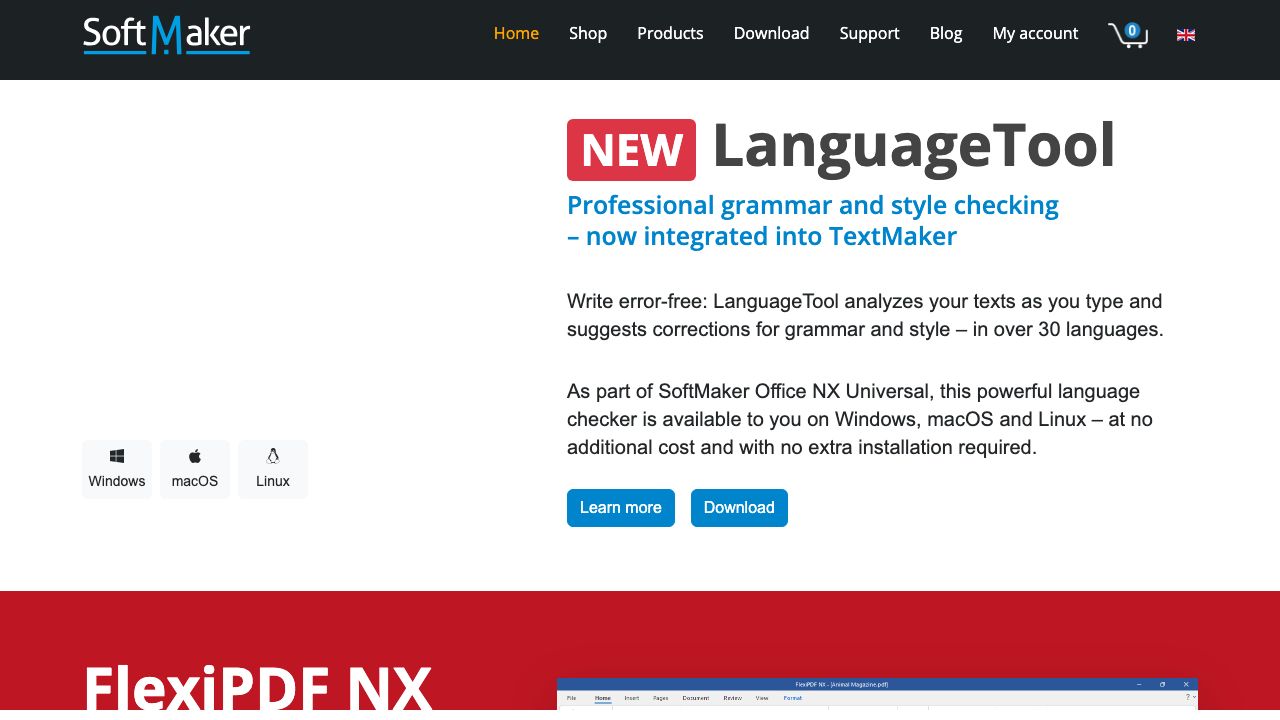Click the 'Write error-free' paragraph
Viewport: 1280px width, 720px height.
click(865, 315)
